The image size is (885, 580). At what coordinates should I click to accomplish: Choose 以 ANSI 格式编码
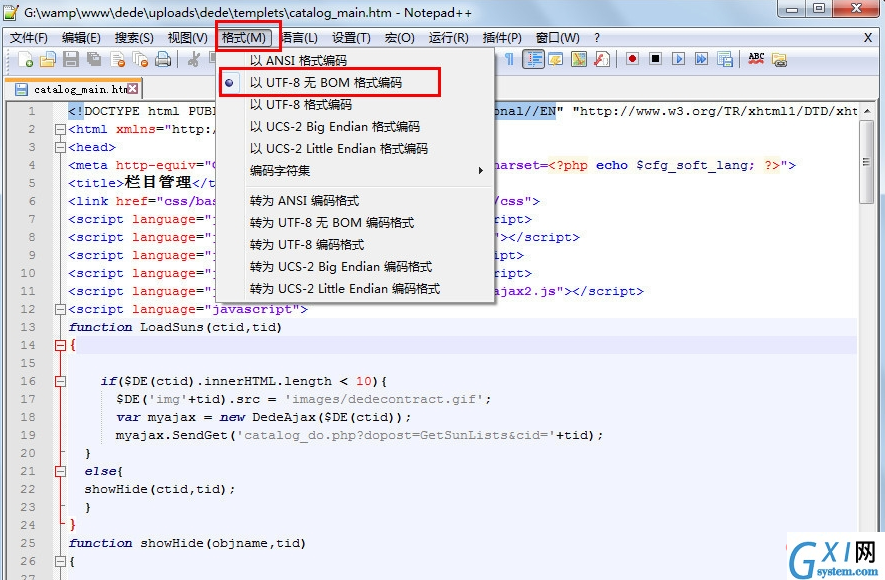click(x=354, y=60)
